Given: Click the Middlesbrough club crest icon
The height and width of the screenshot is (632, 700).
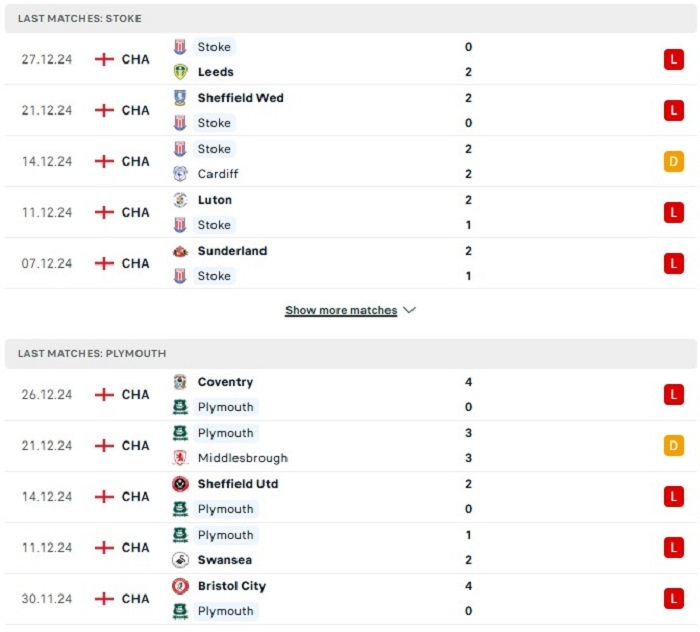Looking at the screenshot, I should (180, 458).
